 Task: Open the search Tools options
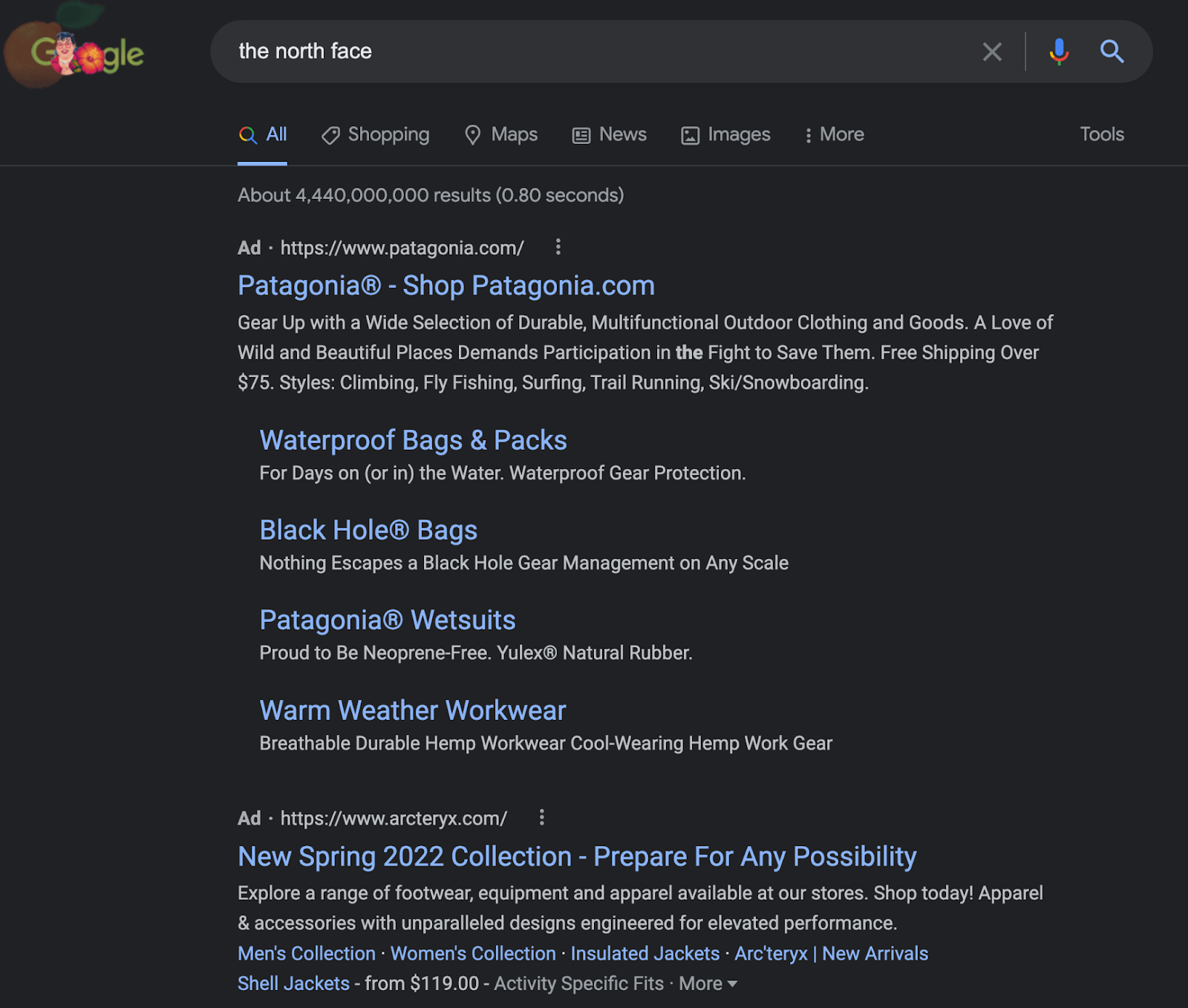click(x=1102, y=134)
